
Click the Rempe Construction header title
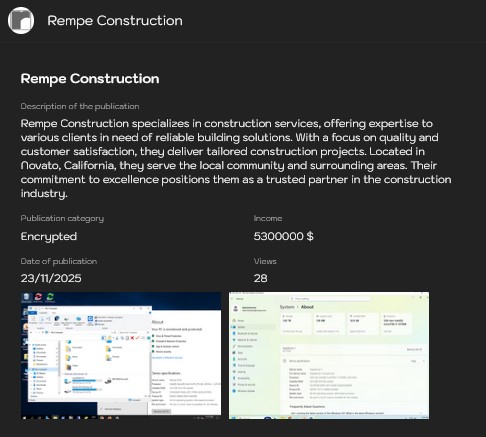(115, 21)
